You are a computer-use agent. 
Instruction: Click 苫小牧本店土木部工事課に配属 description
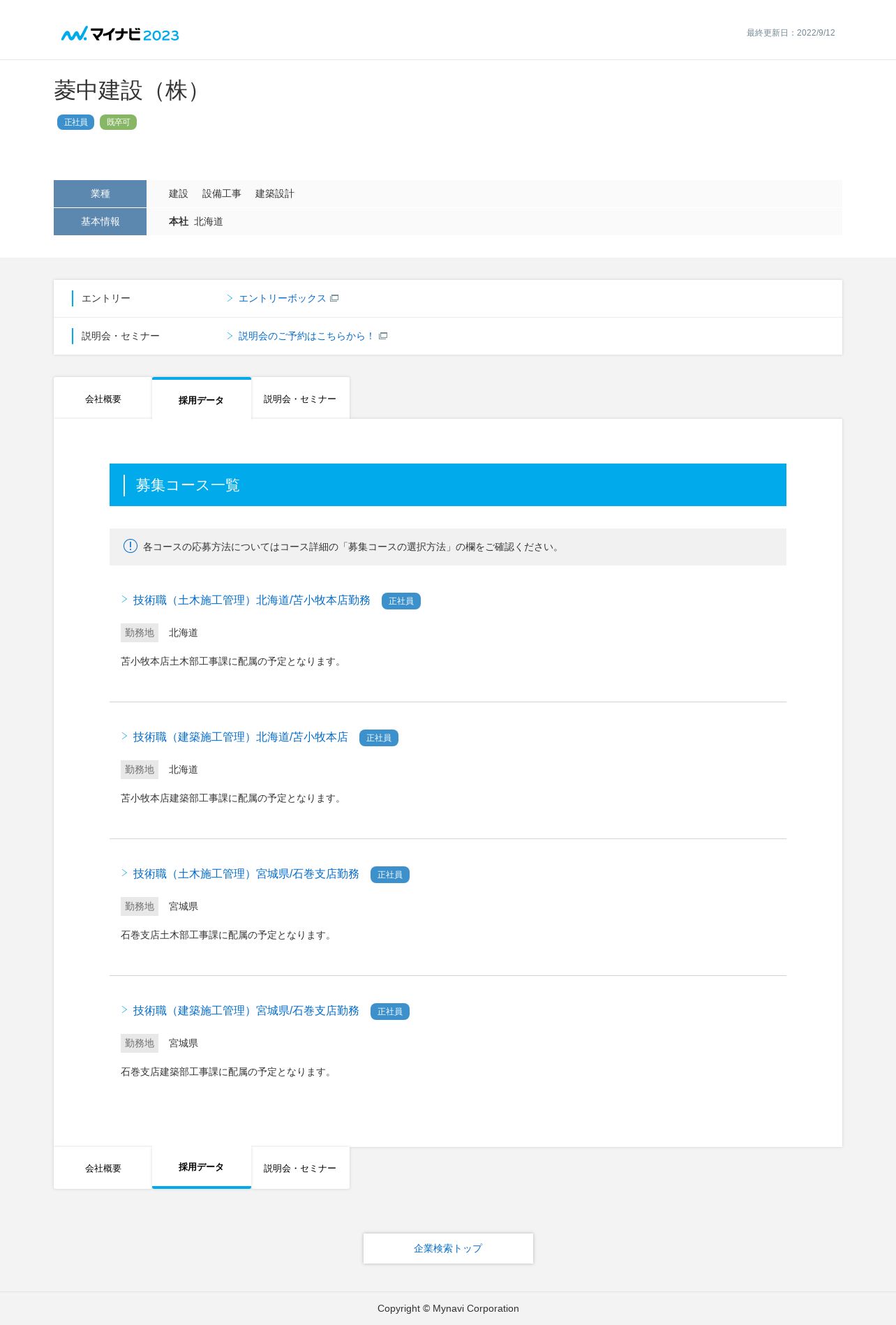pyautogui.click(x=232, y=661)
